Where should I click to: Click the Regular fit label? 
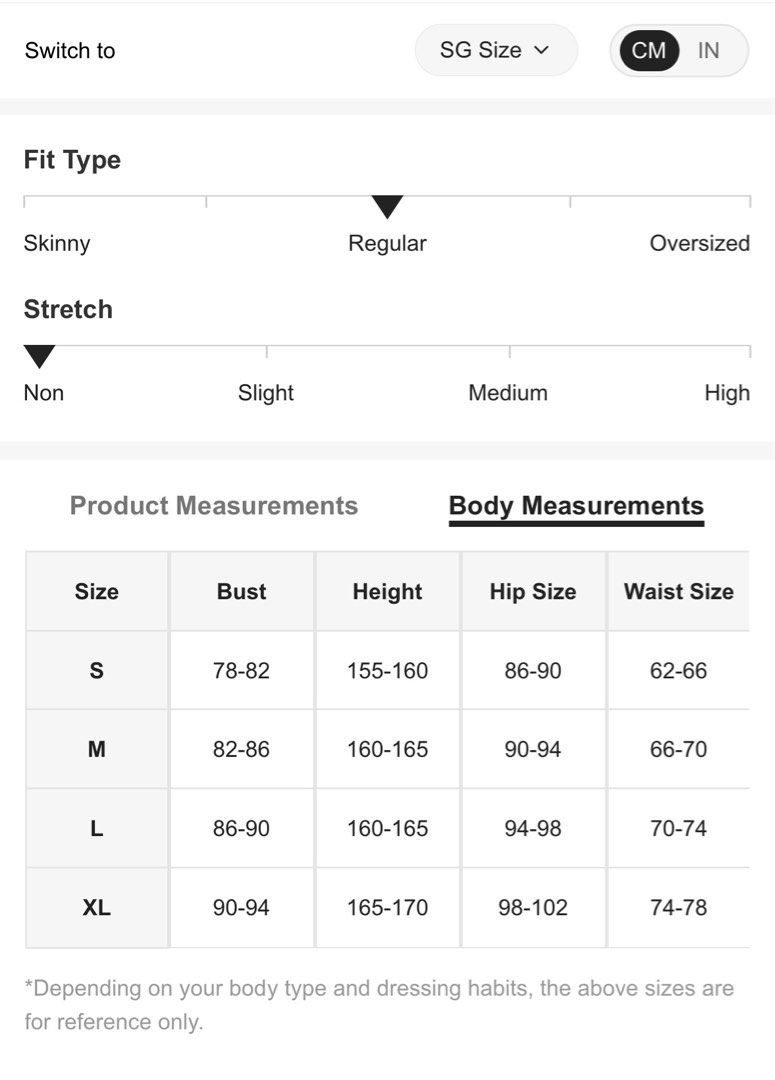[x=387, y=243]
